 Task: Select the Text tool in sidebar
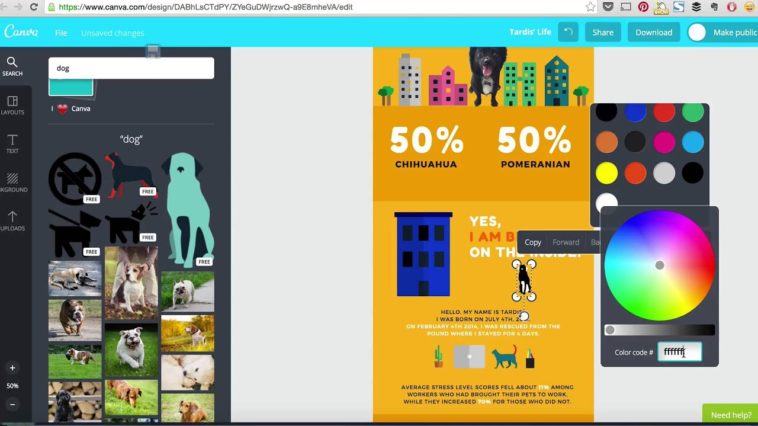coord(12,143)
